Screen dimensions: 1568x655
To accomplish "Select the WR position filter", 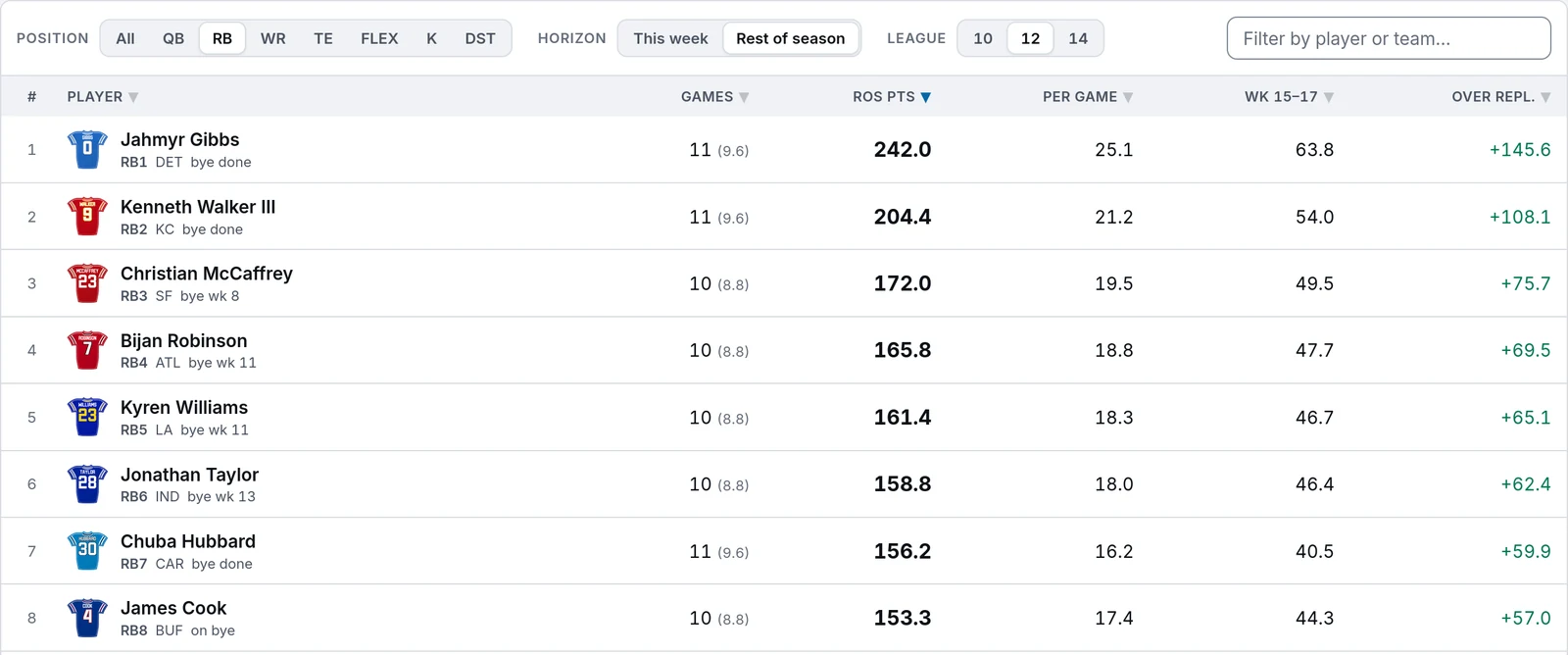I will pos(273,38).
